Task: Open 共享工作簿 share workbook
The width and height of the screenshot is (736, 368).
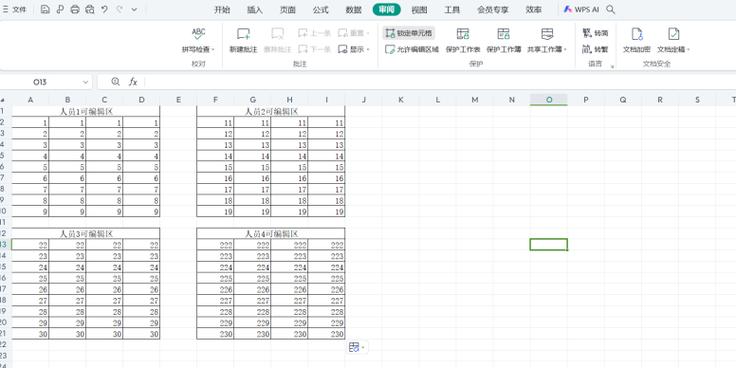Action: 547,40
